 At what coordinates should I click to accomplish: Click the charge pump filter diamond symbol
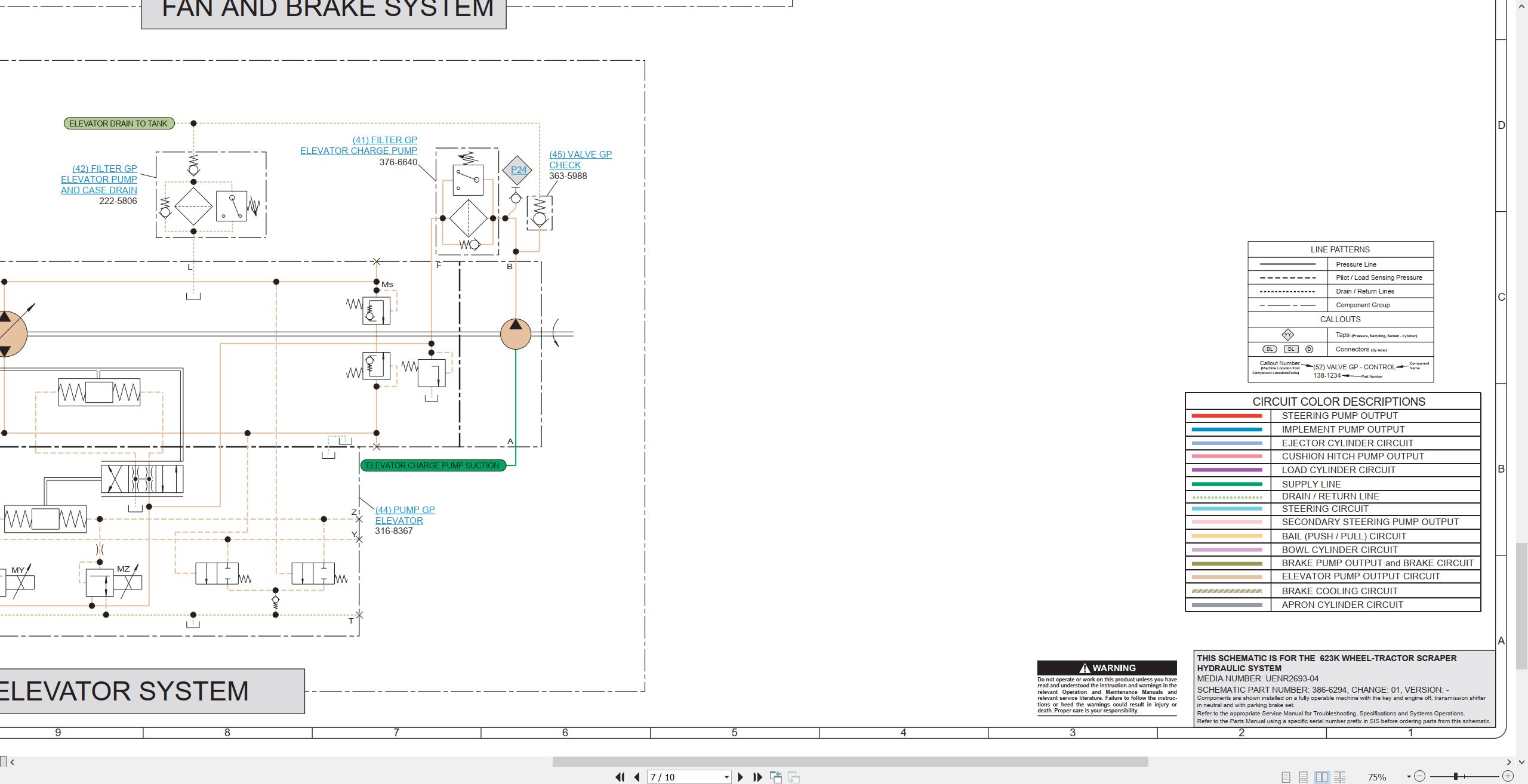469,218
